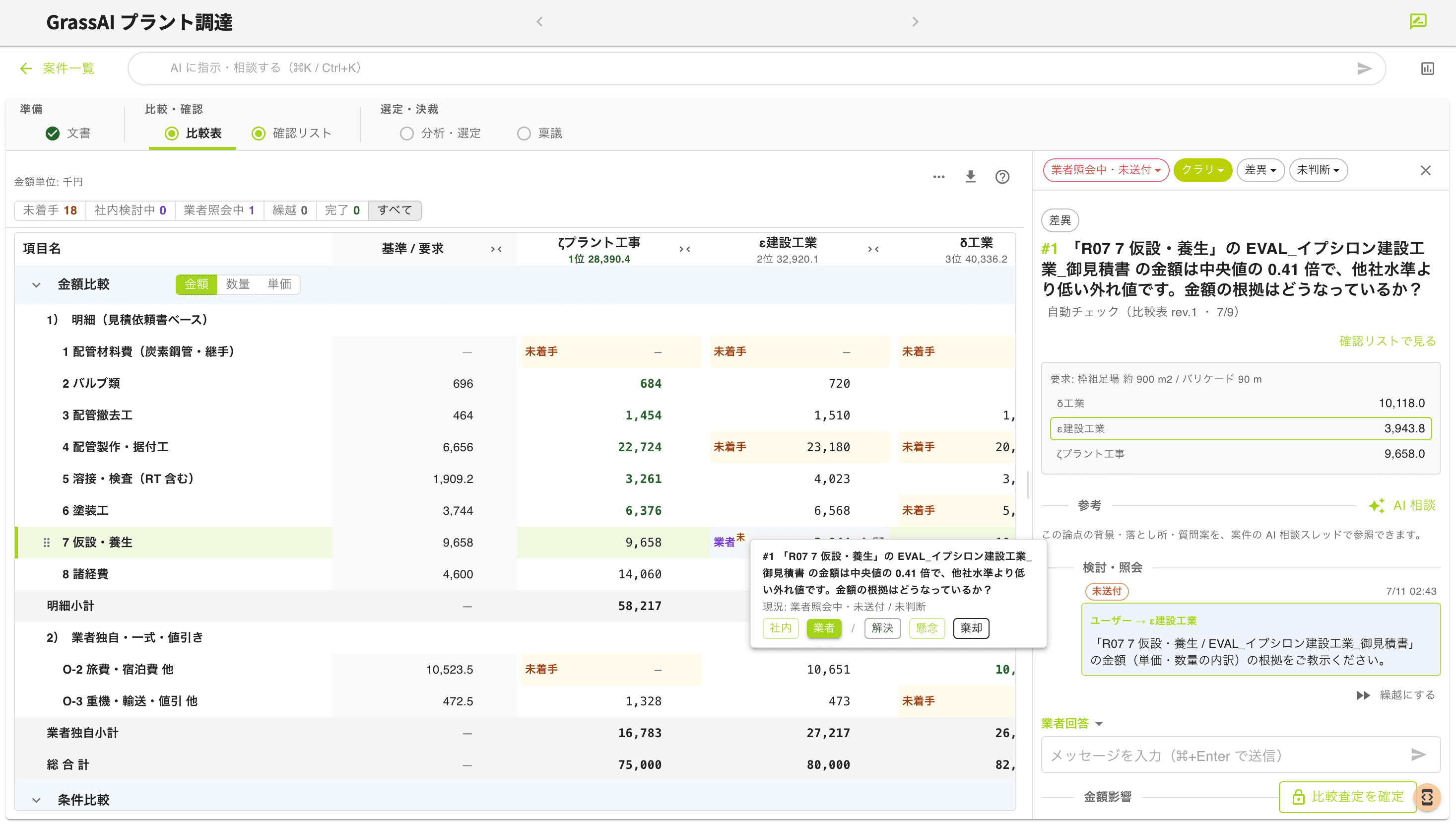The image size is (1456, 825).
Task: Filter by 完了 0
Action: pos(342,210)
